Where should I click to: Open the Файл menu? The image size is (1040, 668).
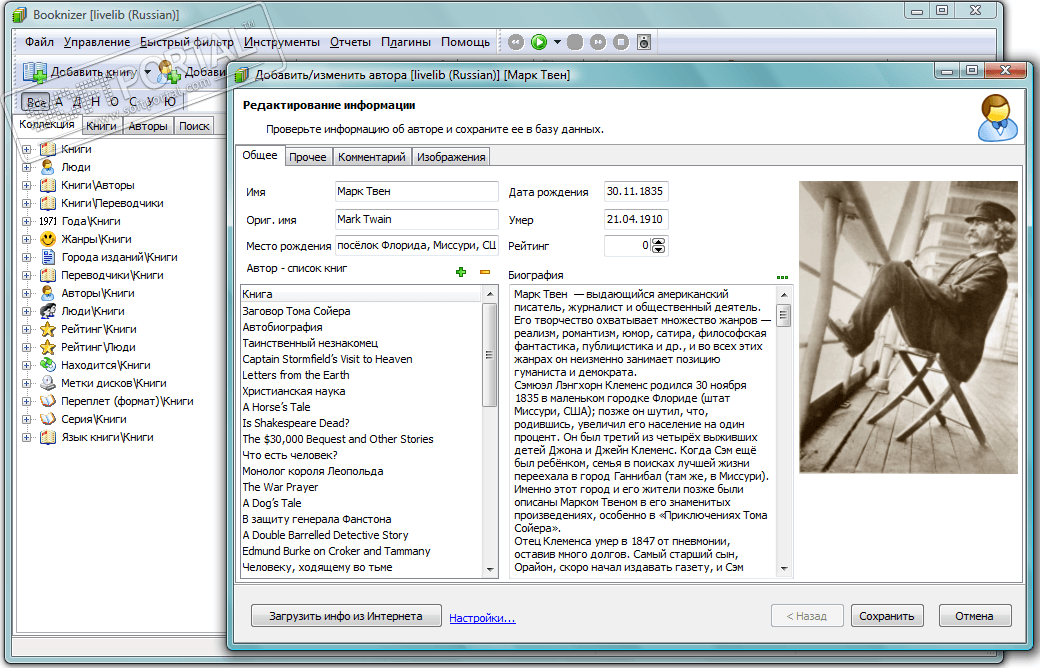coord(39,42)
